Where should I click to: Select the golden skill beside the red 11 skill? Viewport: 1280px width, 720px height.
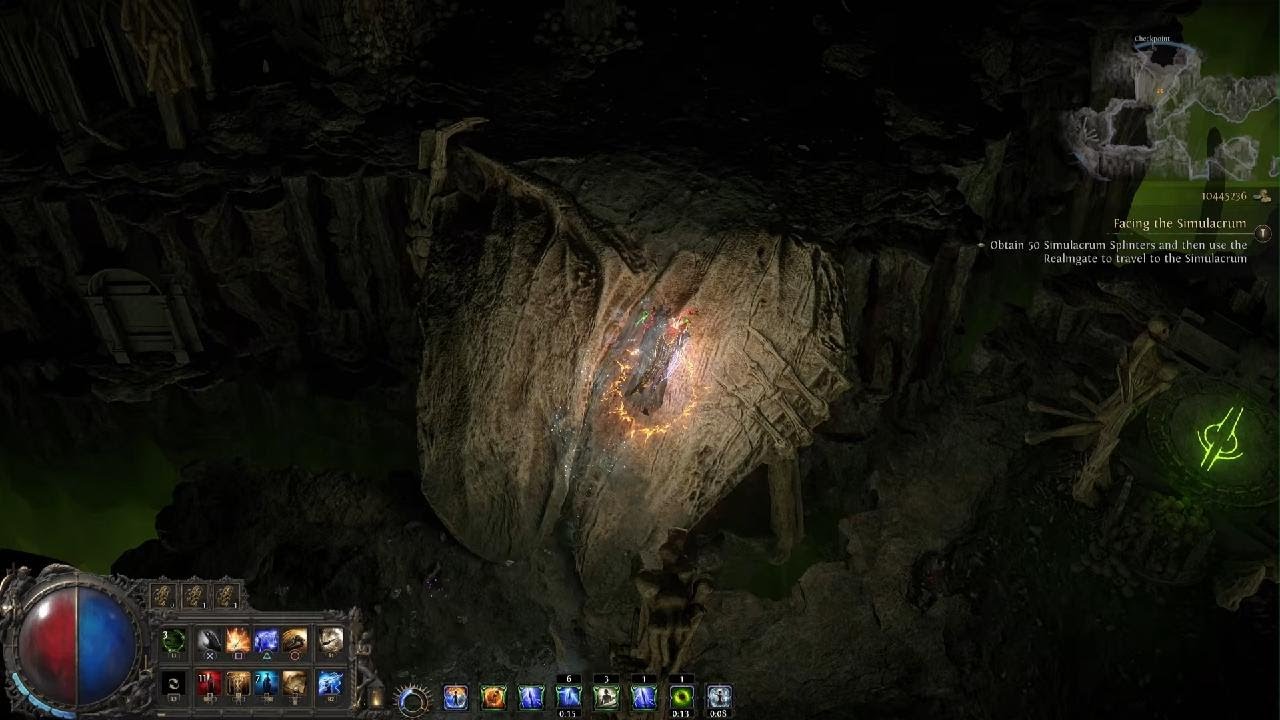click(238, 684)
